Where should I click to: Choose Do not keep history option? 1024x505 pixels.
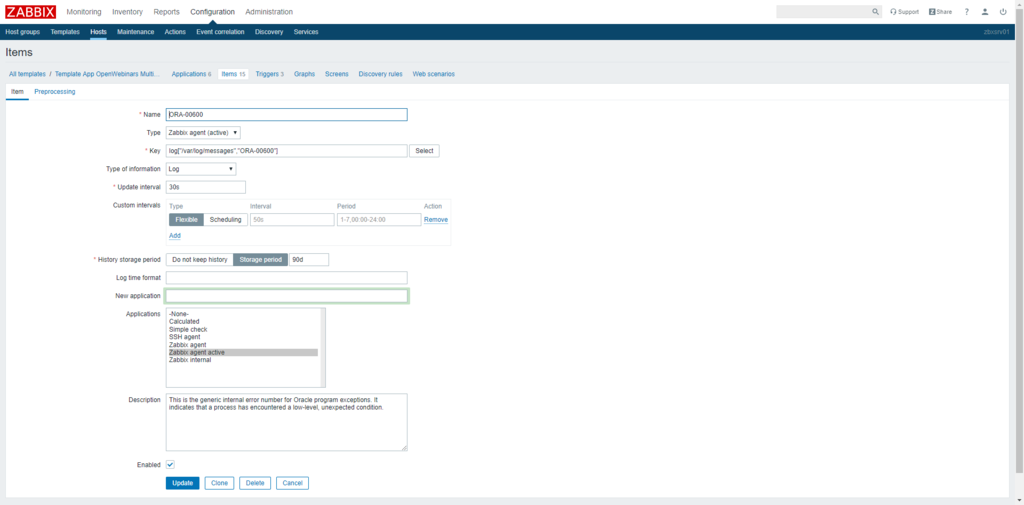pyautogui.click(x=200, y=259)
